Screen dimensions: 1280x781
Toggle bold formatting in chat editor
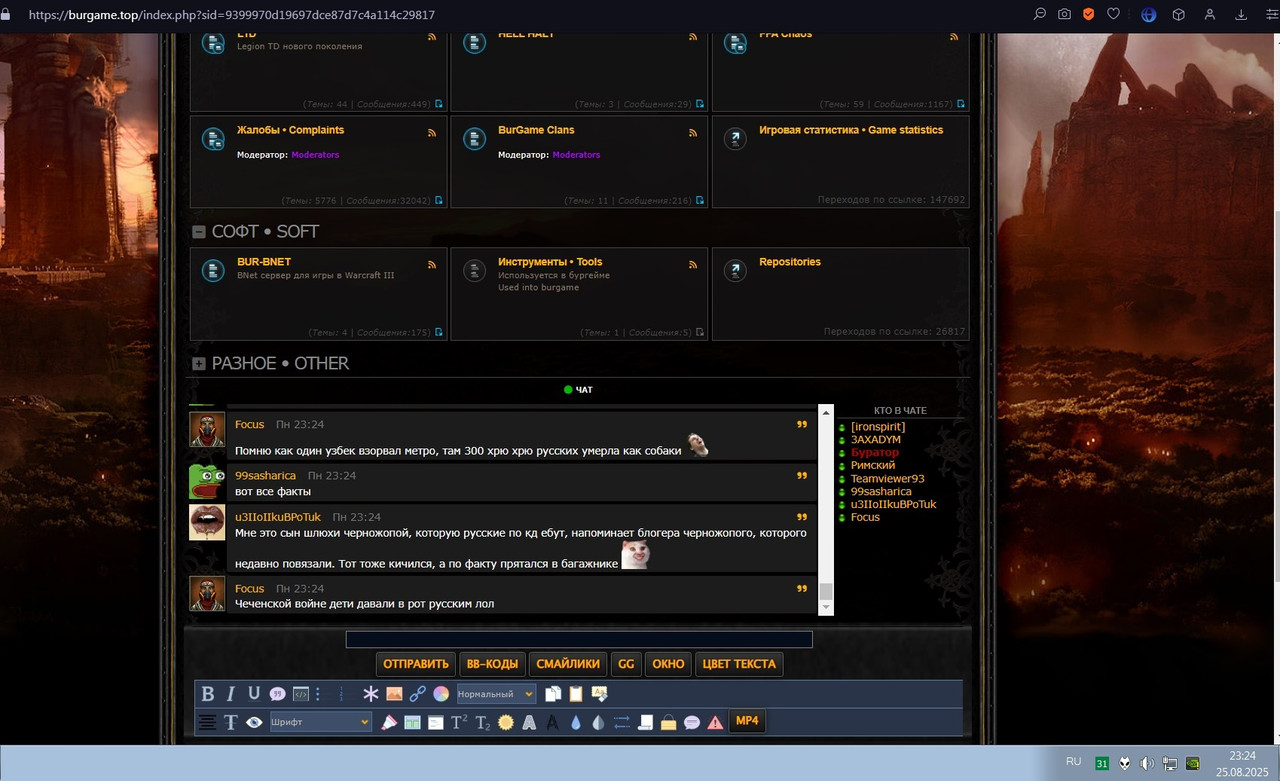coord(208,694)
